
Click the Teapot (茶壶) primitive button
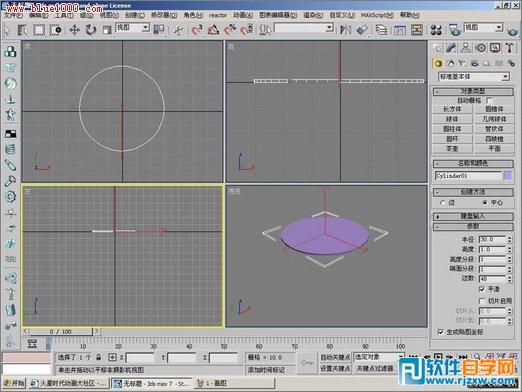[452, 149]
